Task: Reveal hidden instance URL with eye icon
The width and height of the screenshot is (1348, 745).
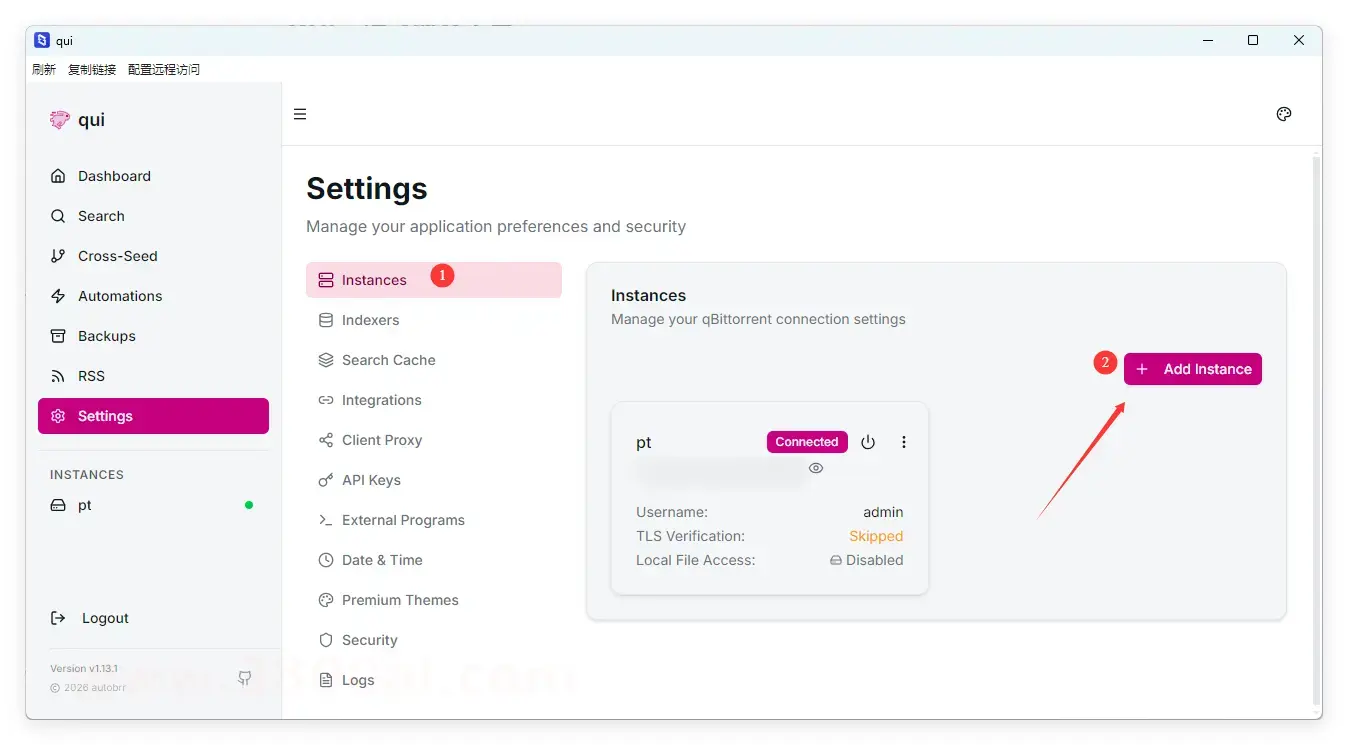Action: coord(816,468)
